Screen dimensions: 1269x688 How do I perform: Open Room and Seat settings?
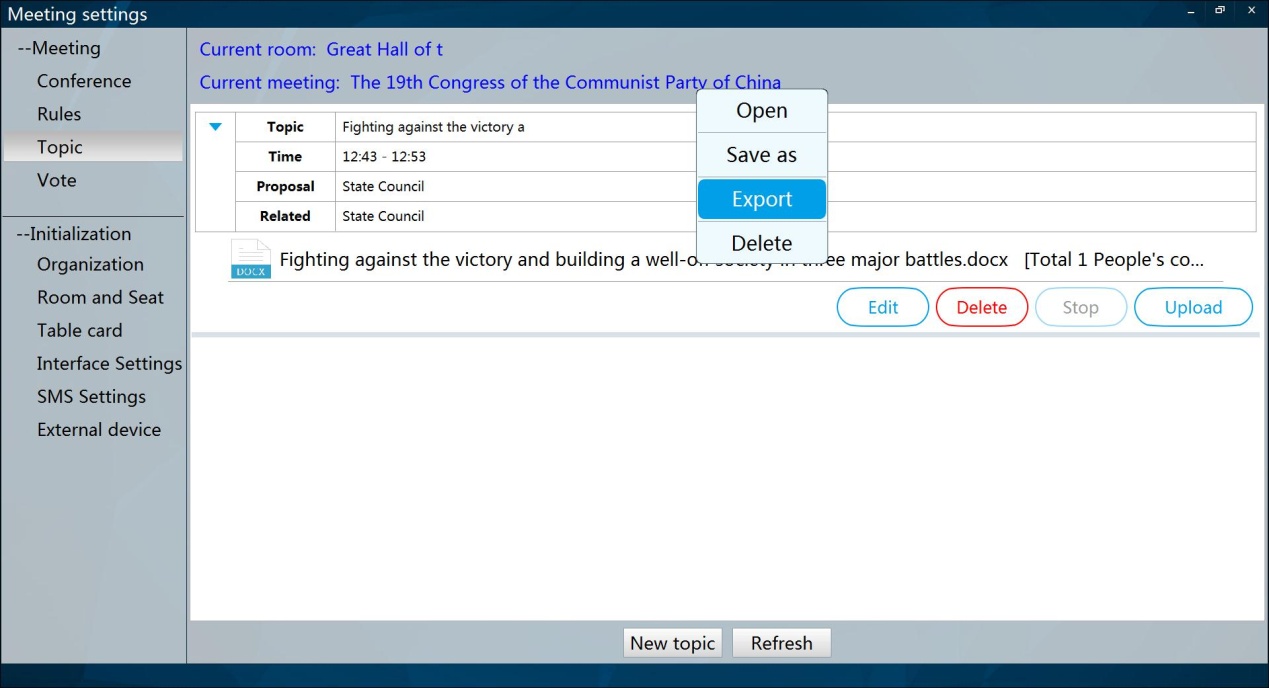point(100,297)
